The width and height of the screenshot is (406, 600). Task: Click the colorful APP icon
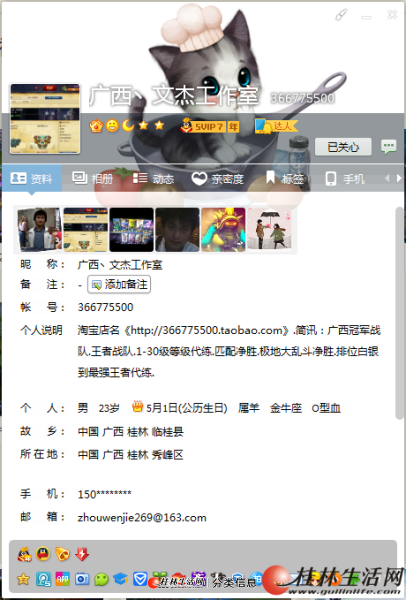pos(62,579)
